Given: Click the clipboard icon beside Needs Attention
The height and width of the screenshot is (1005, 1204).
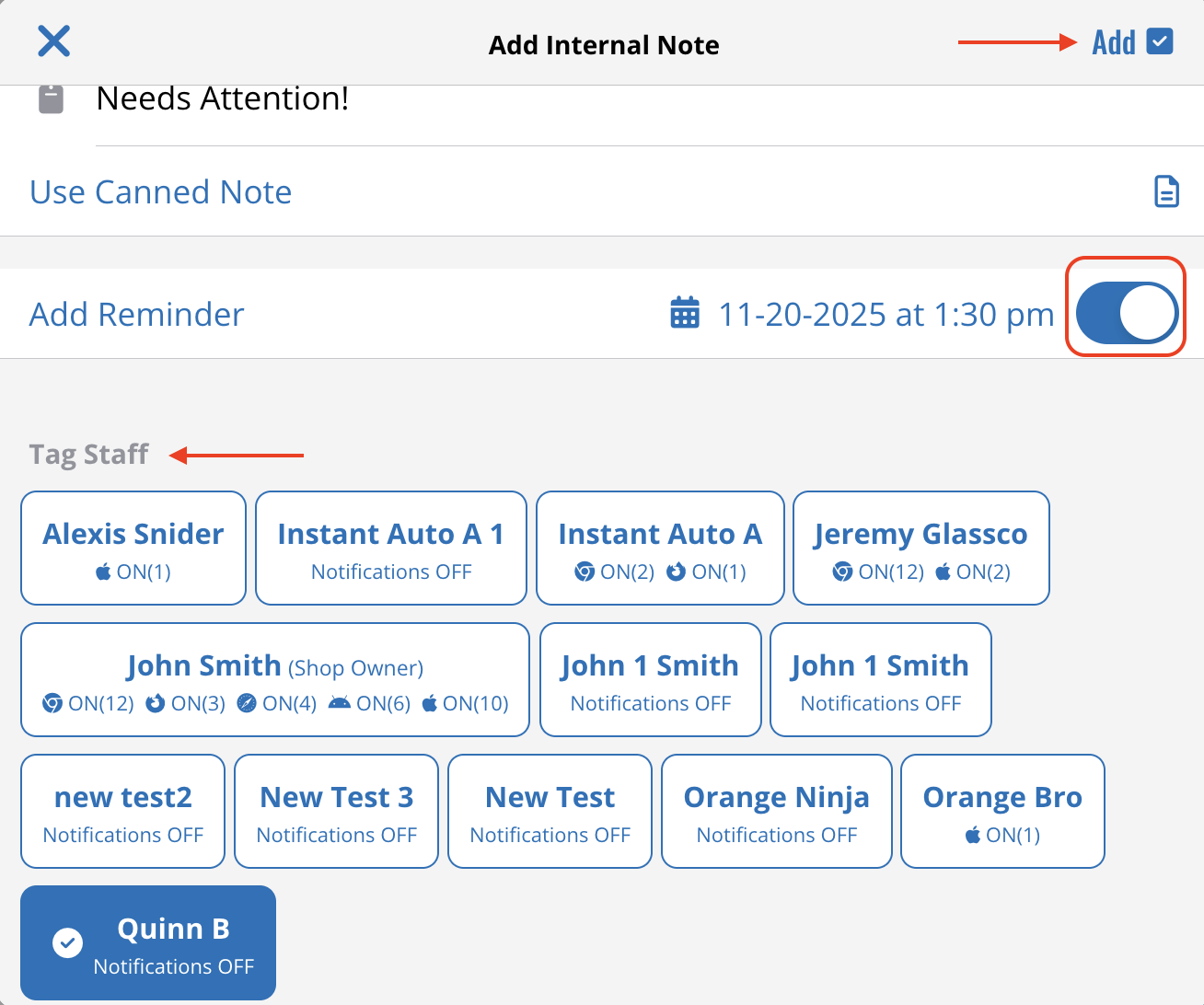Looking at the screenshot, I should coord(51,98).
